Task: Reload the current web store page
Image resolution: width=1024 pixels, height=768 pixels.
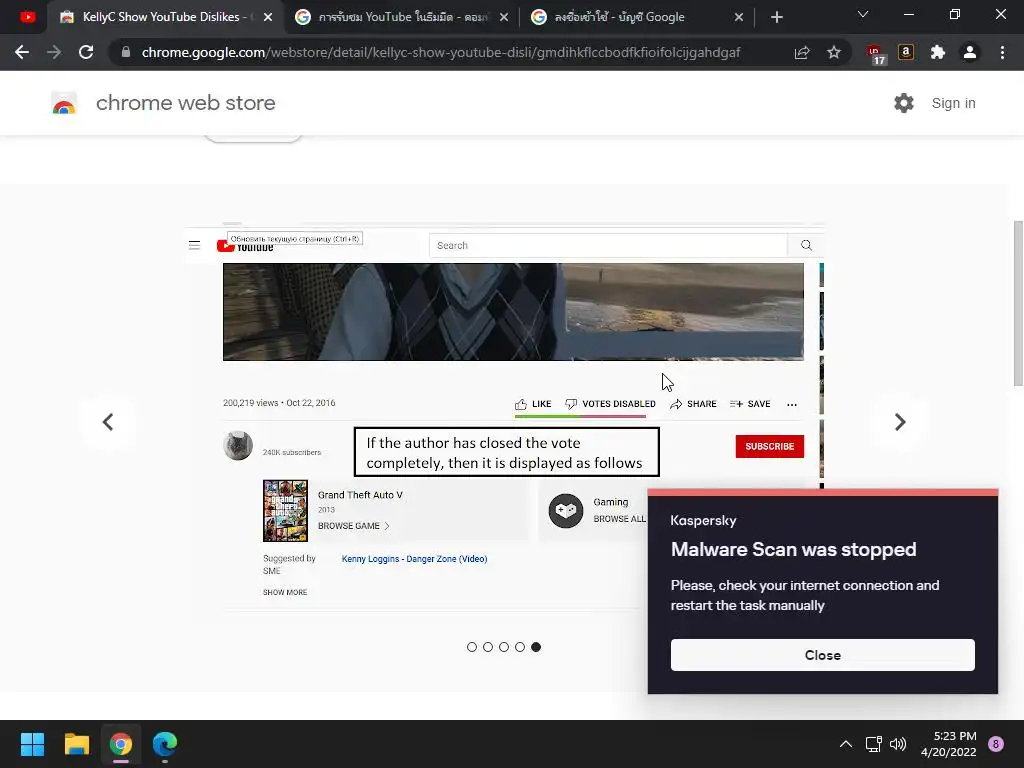Action: [86, 52]
